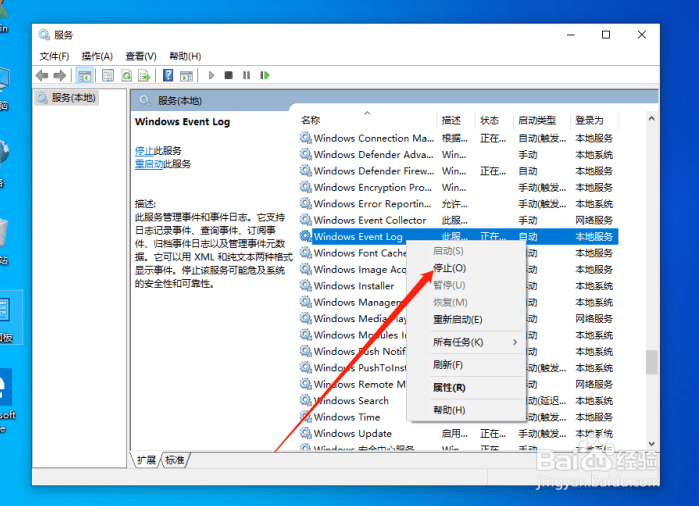
Task: Click the Refresh toolbar icon
Action: [127, 76]
